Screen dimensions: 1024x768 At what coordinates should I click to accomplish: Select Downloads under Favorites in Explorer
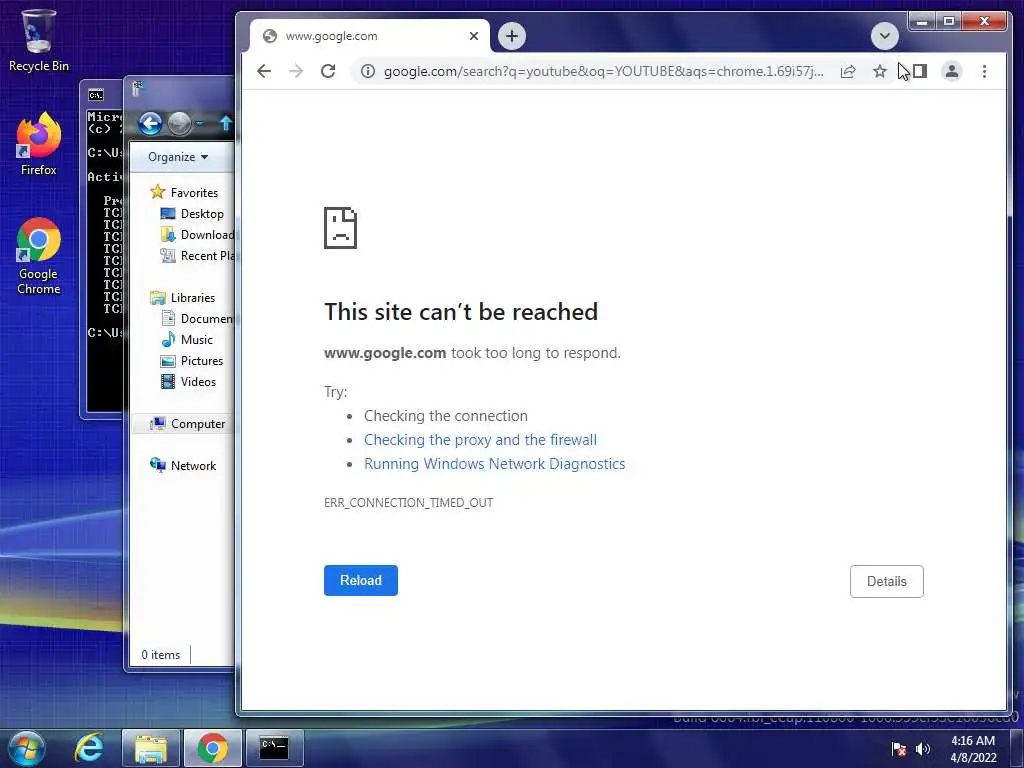[x=197, y=234]
